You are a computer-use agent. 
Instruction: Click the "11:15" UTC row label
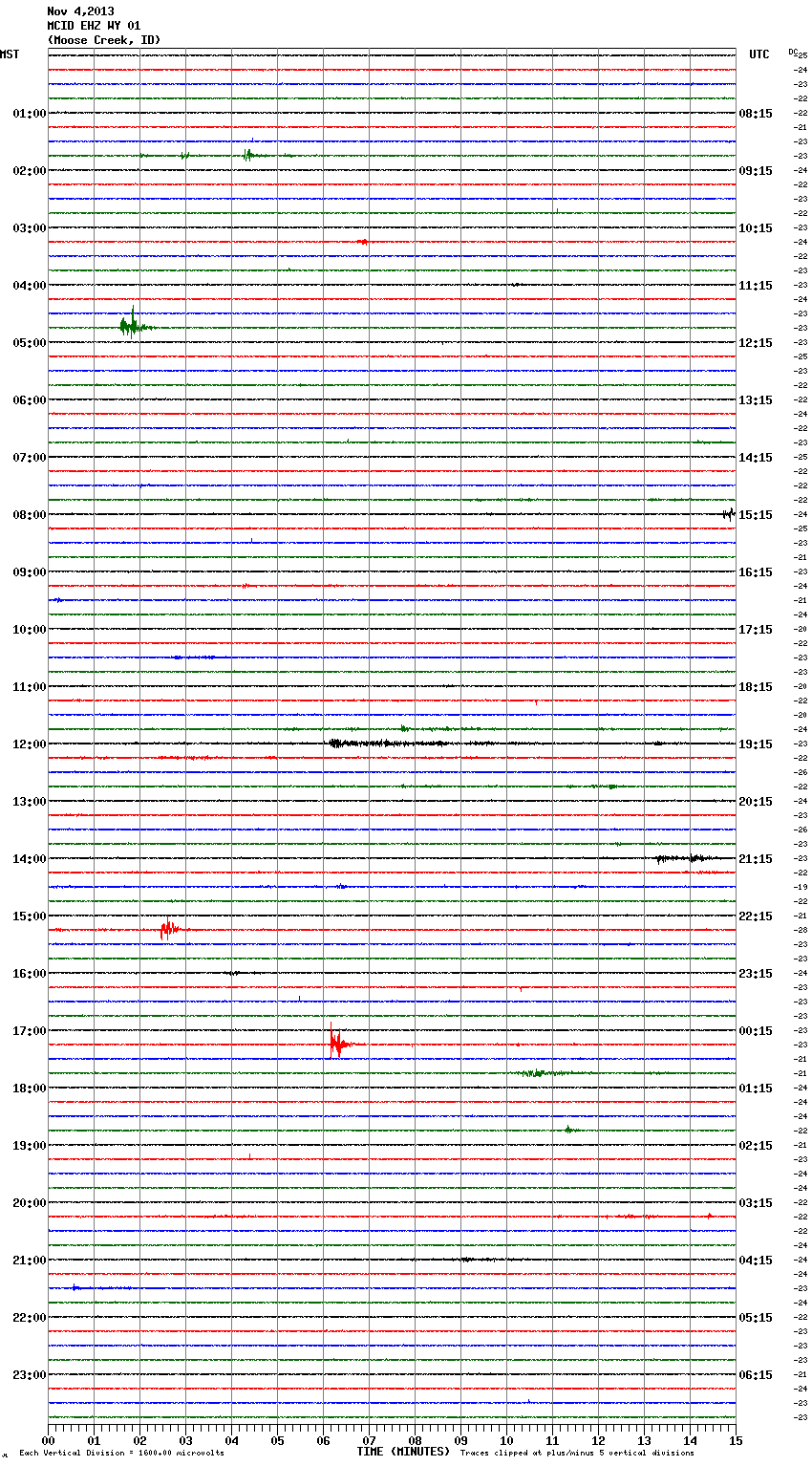pos(756,286)
